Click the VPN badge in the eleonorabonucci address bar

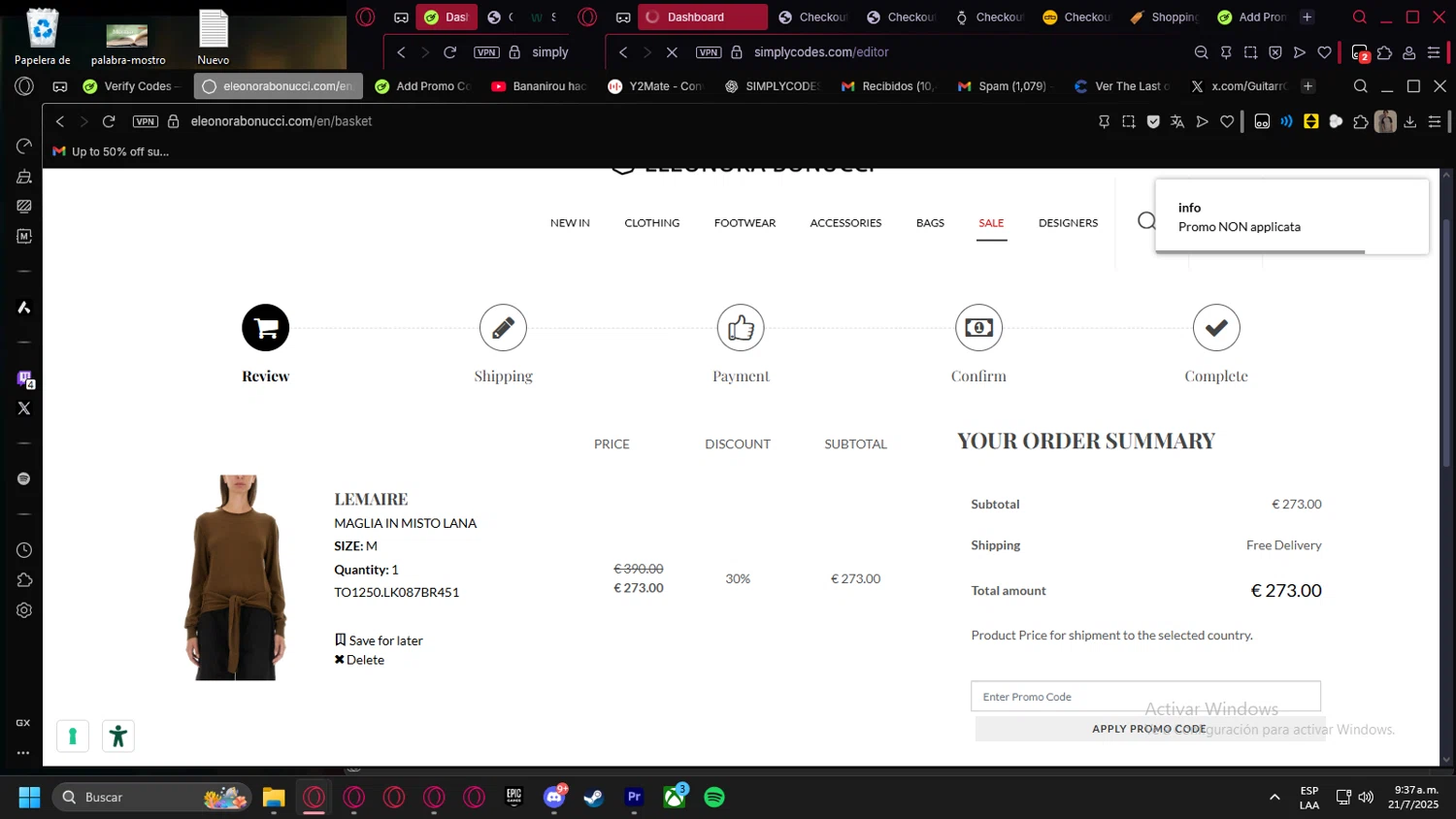pyautogui.click(x=146, y=121)
